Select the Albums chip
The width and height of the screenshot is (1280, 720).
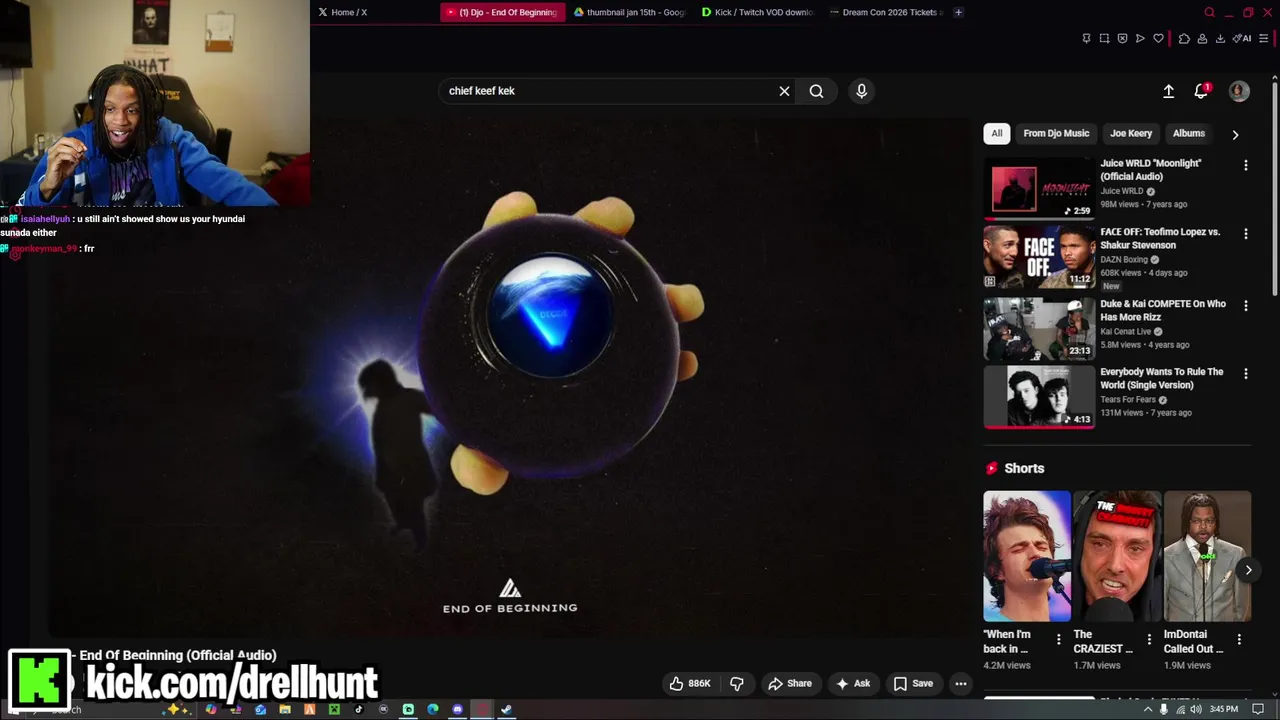pyautogui.click(x=1189, y=133)
